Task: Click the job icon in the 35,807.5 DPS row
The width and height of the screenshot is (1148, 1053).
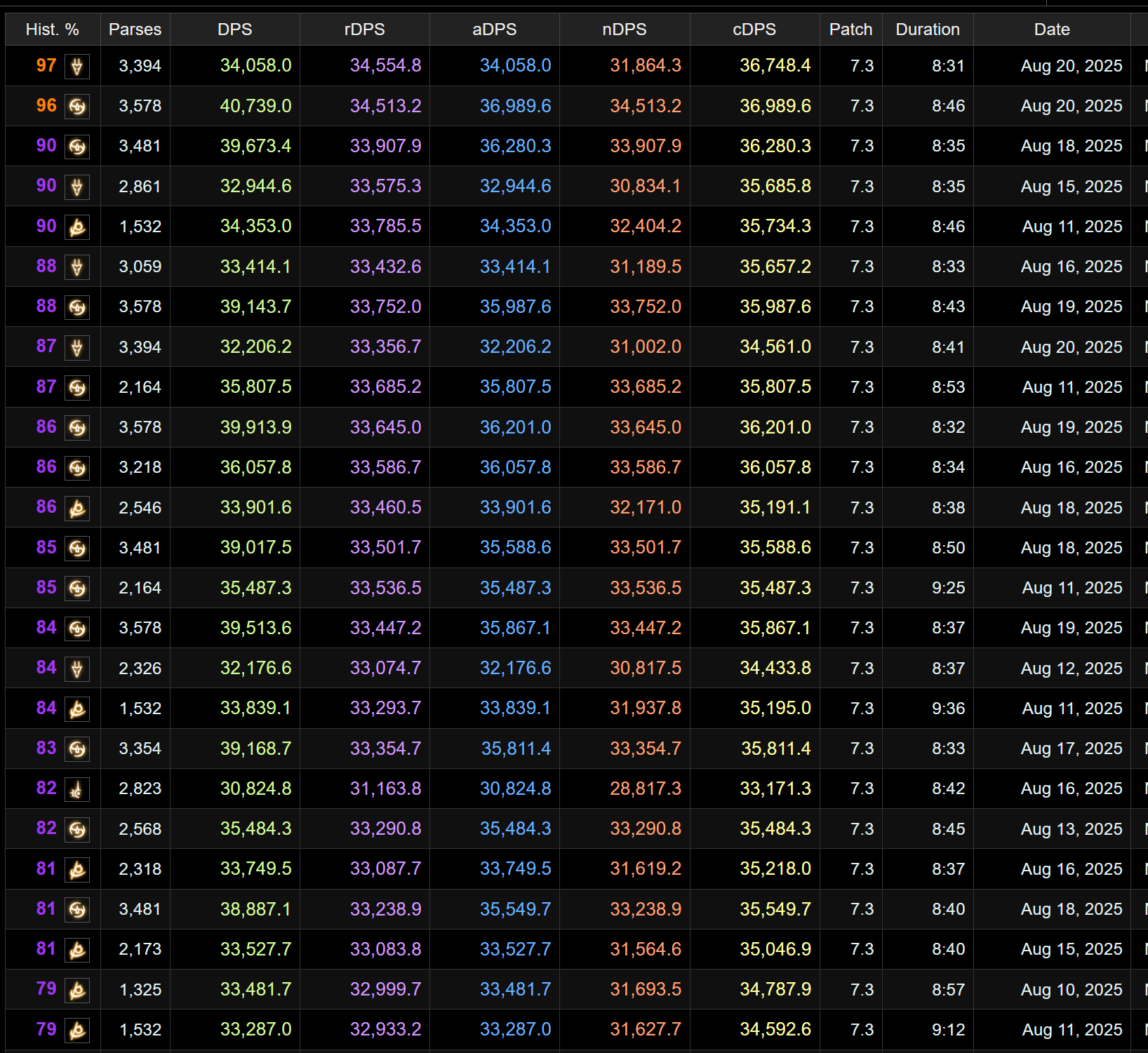Action: click(x=77, y=388)
